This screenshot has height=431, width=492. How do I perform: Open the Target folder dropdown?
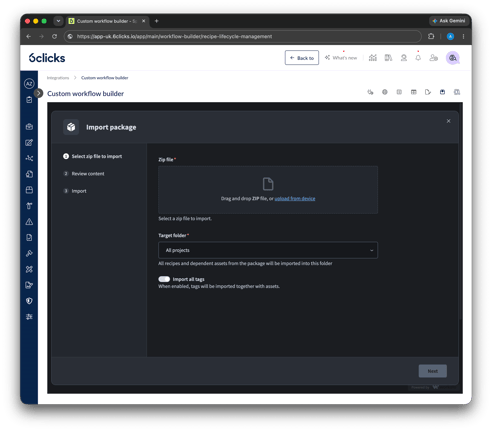[268, 250]
